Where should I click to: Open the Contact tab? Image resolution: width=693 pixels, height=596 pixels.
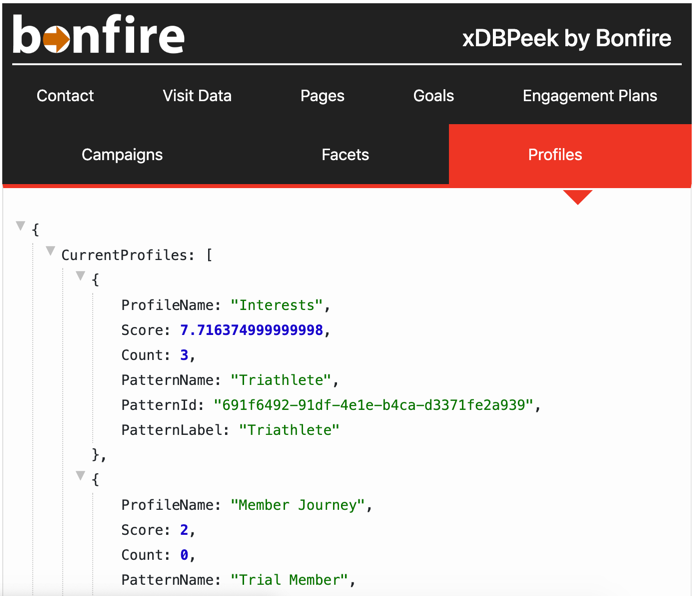pyautogui.click(x=65, y=95)
